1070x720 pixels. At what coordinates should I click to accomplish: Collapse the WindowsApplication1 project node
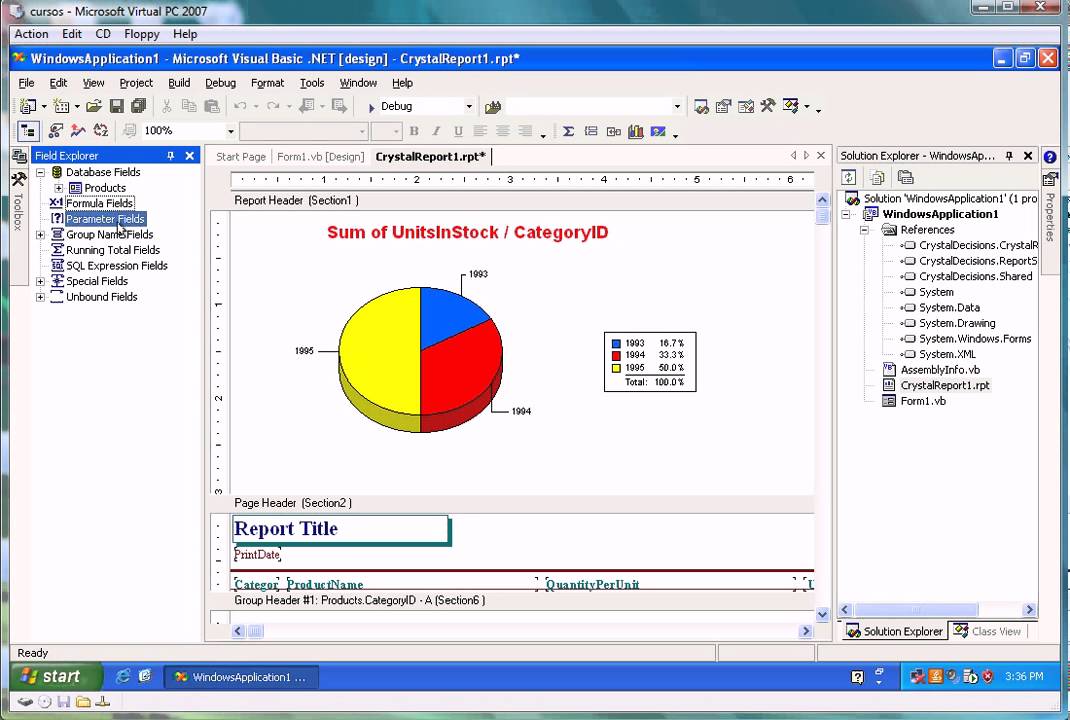pos(846,214)
